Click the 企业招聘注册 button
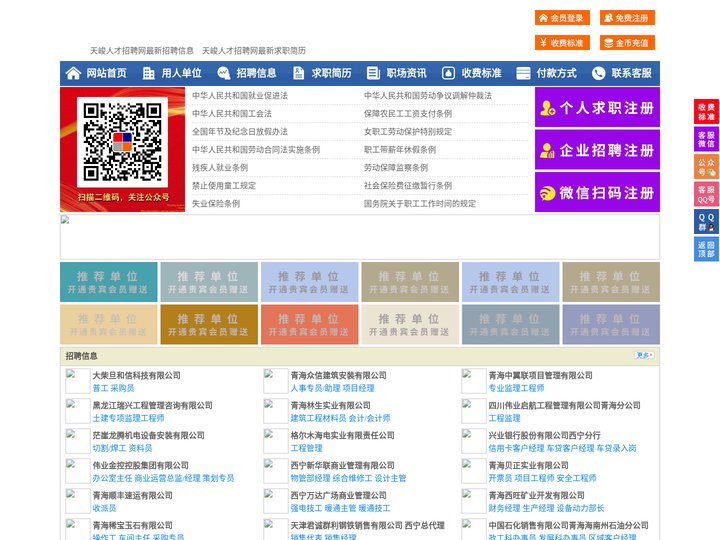This screenshot has height=540, width=720. pos(597,150)
